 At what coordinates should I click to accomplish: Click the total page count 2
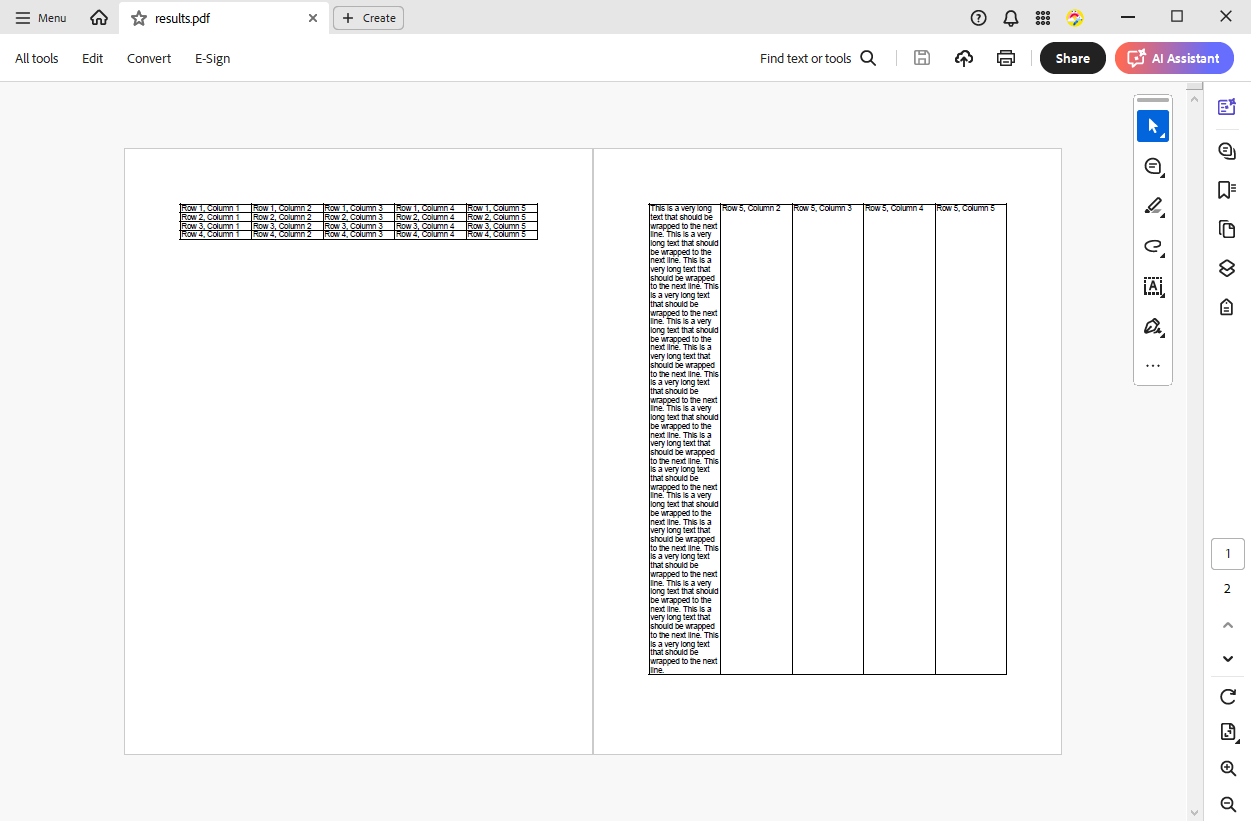(1228, 589)
